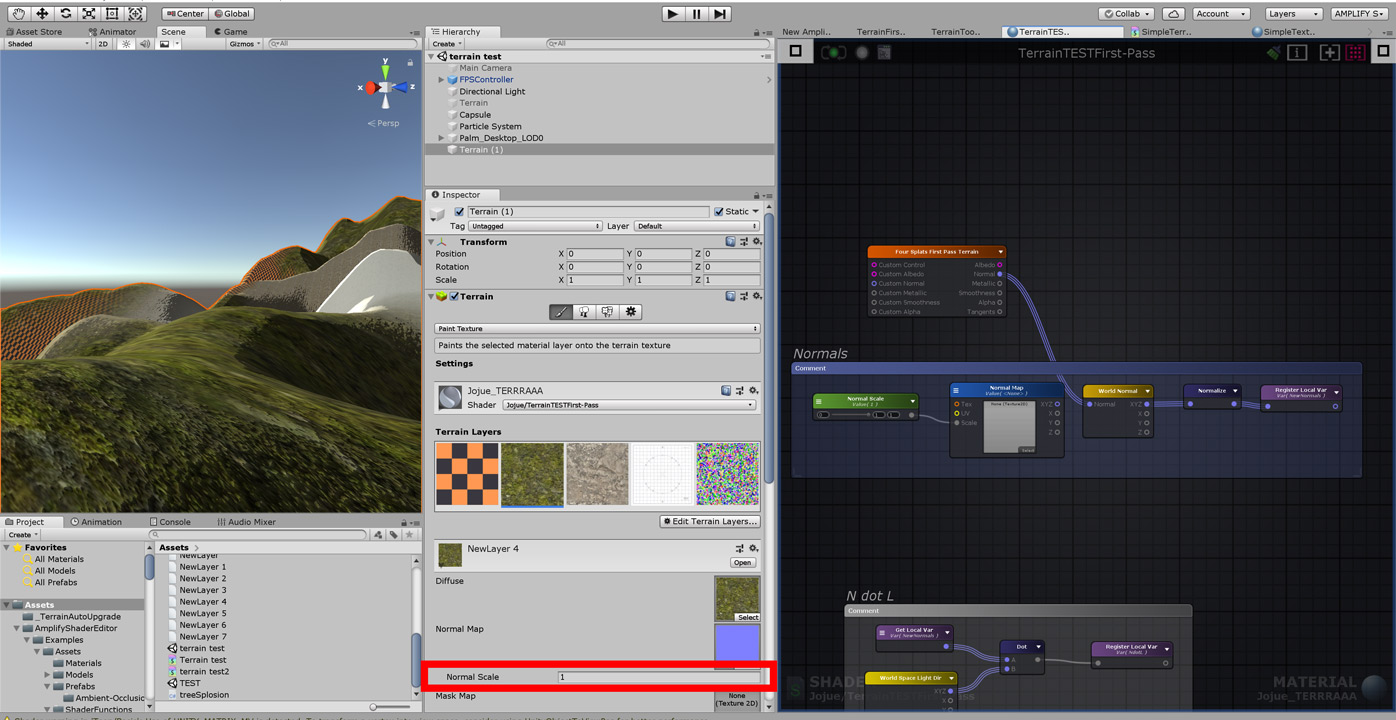Select the Paint Details tool

click(x=607, y=312)
